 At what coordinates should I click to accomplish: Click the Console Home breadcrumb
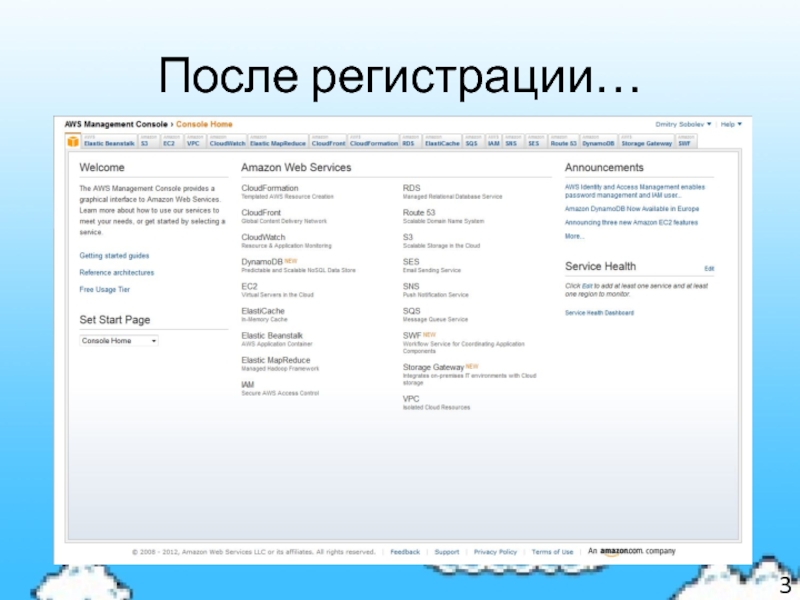click(x=204, y=124)
